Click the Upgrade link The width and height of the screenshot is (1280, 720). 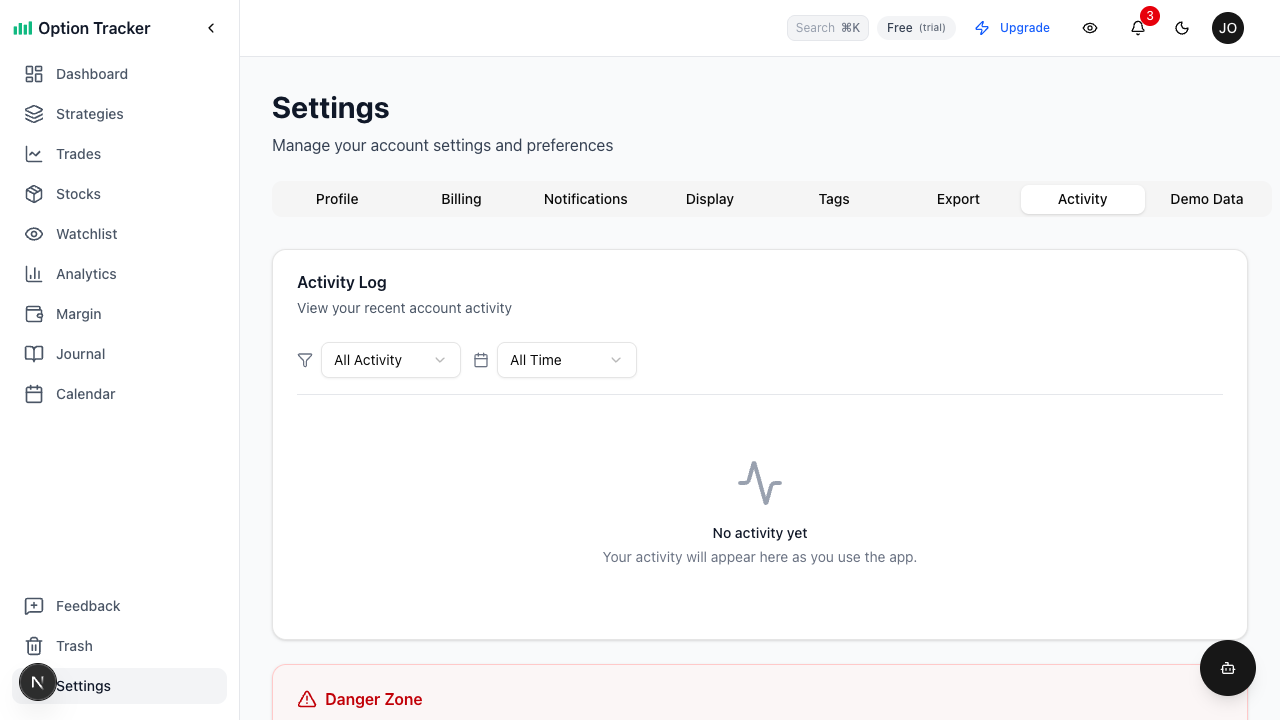coord(1012,28)
